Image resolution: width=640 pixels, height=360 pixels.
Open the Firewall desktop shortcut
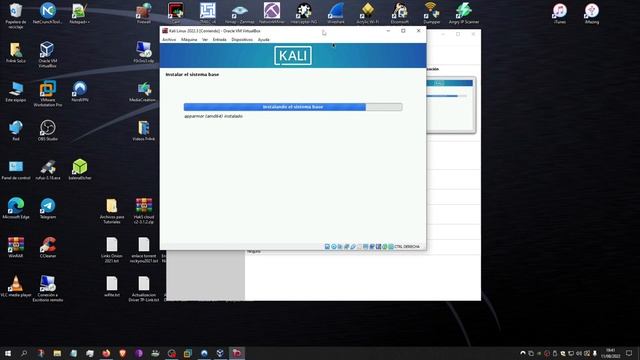pos(144,13)
